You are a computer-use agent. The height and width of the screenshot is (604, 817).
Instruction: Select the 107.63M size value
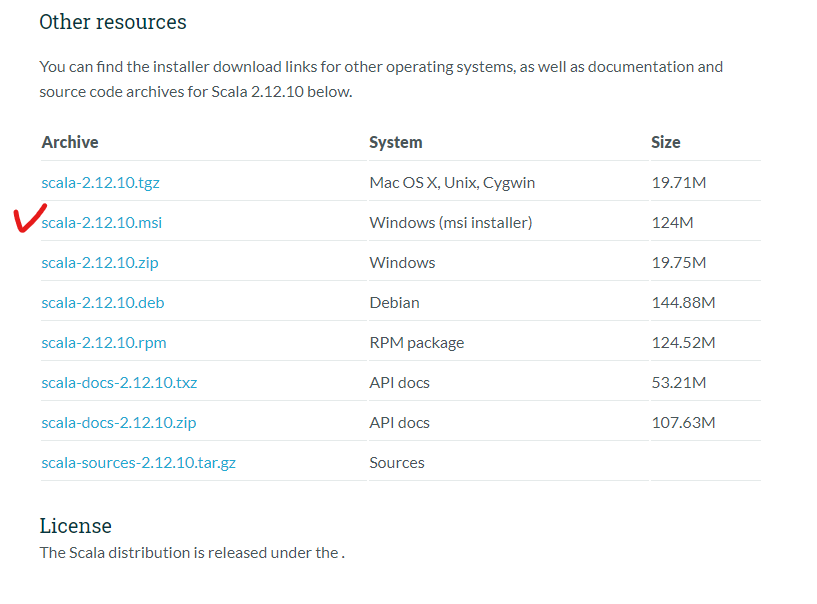click(684, 423)
